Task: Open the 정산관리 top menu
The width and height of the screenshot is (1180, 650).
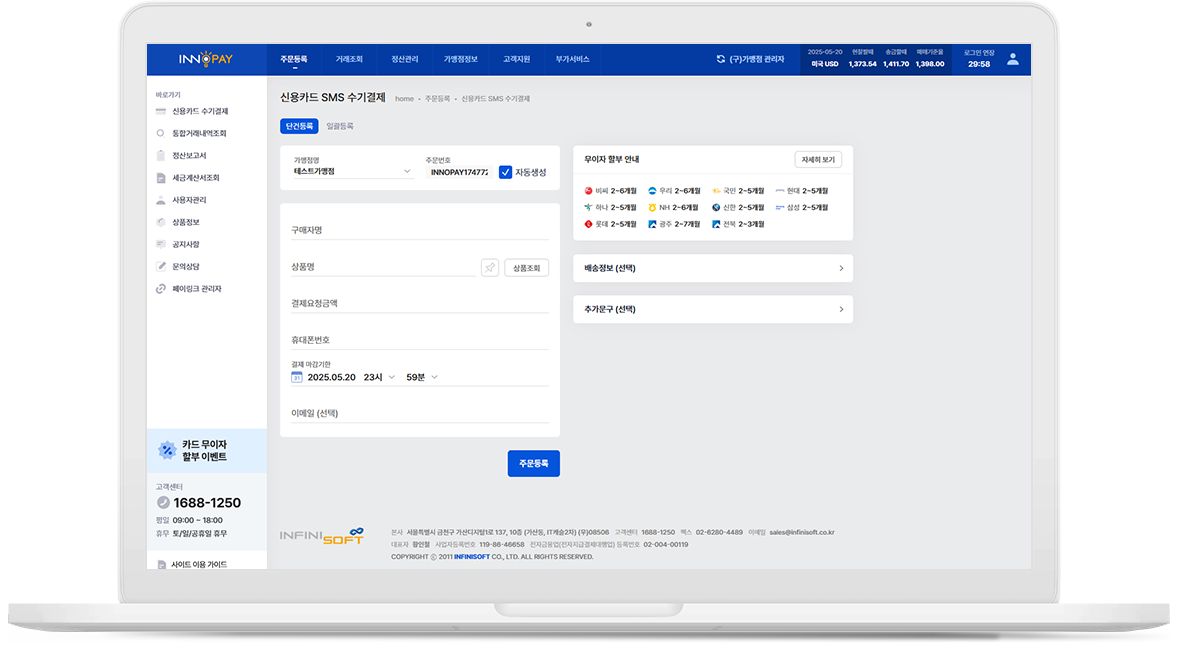Action: coord(404,59)
